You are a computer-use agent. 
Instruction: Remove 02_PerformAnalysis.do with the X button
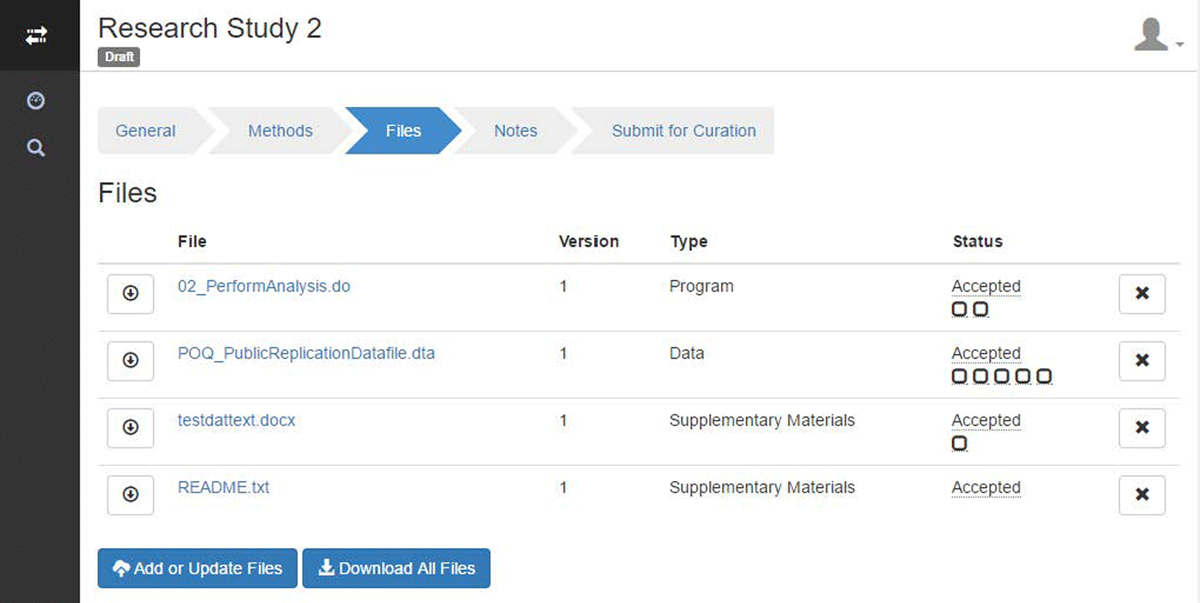pyautogui.click(x=1142, y=293)
